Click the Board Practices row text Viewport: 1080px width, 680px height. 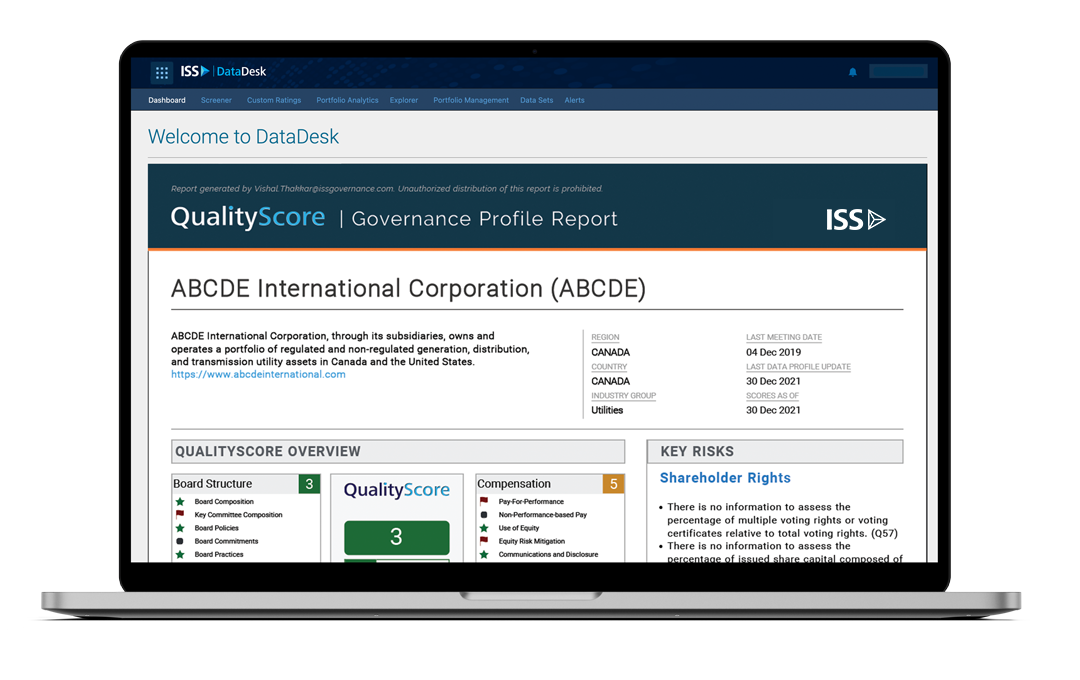coord(218,554)
